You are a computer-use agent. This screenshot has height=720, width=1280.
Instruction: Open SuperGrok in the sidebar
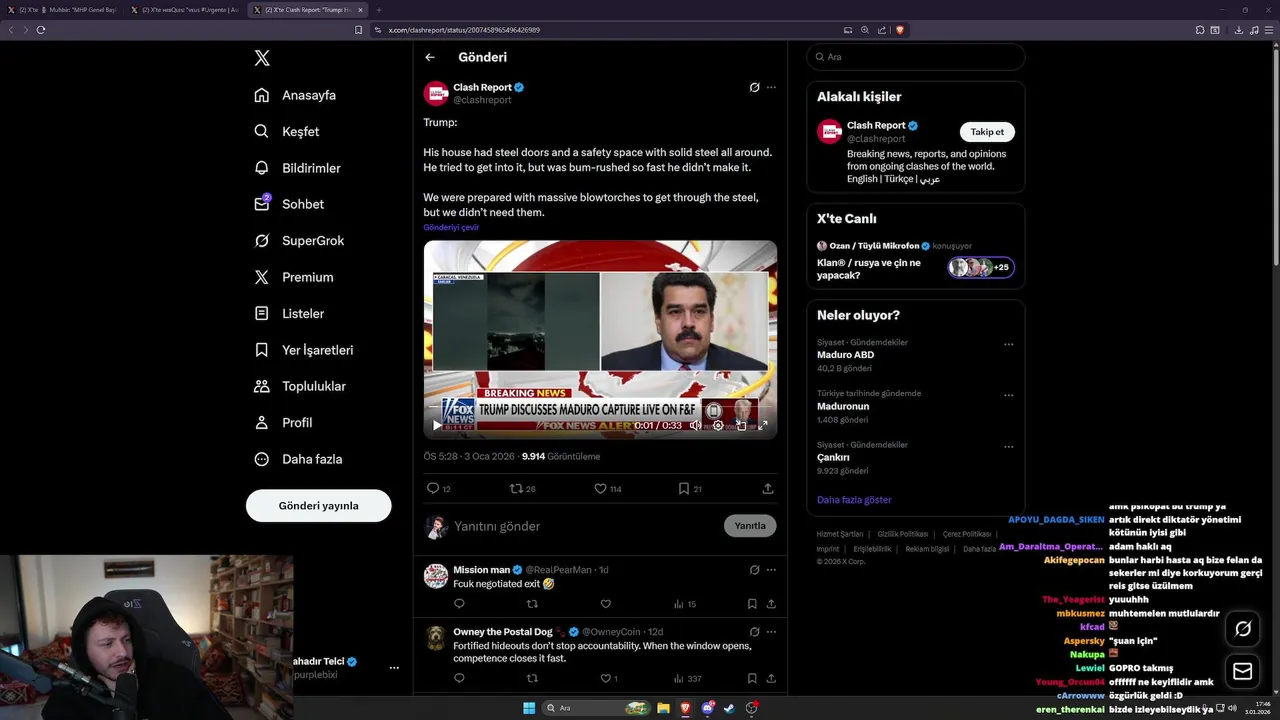click(299, 240)
